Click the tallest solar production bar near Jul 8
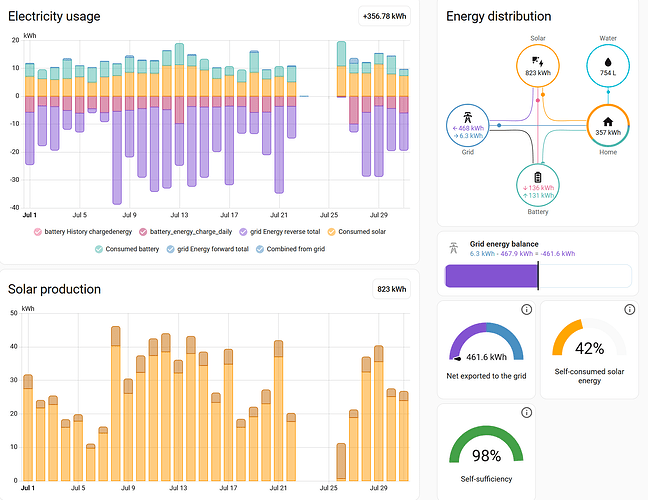 click(x=116, y=403)
